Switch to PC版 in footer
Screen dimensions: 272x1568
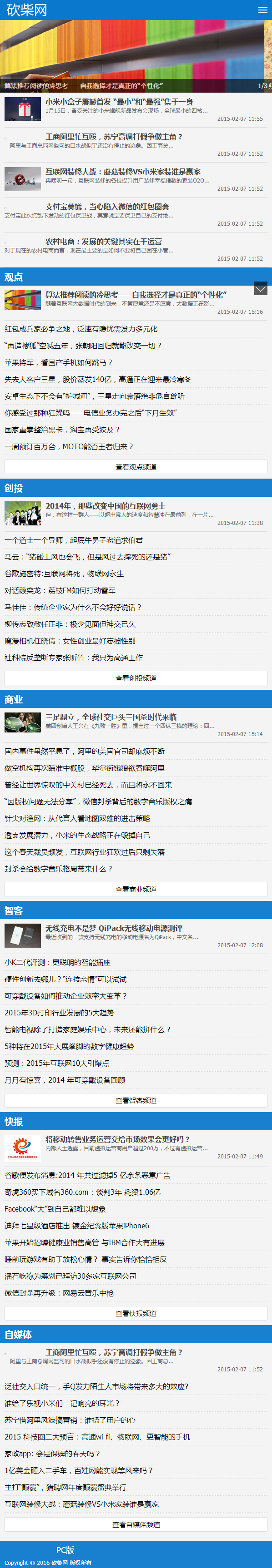[65, 1550]
